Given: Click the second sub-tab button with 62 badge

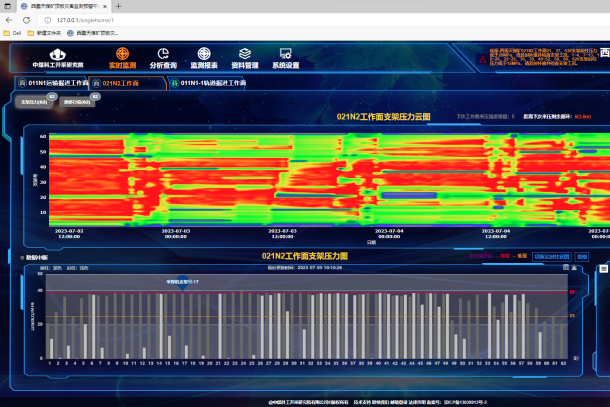Looking at the screenshot, I should (x=76, y=101).
